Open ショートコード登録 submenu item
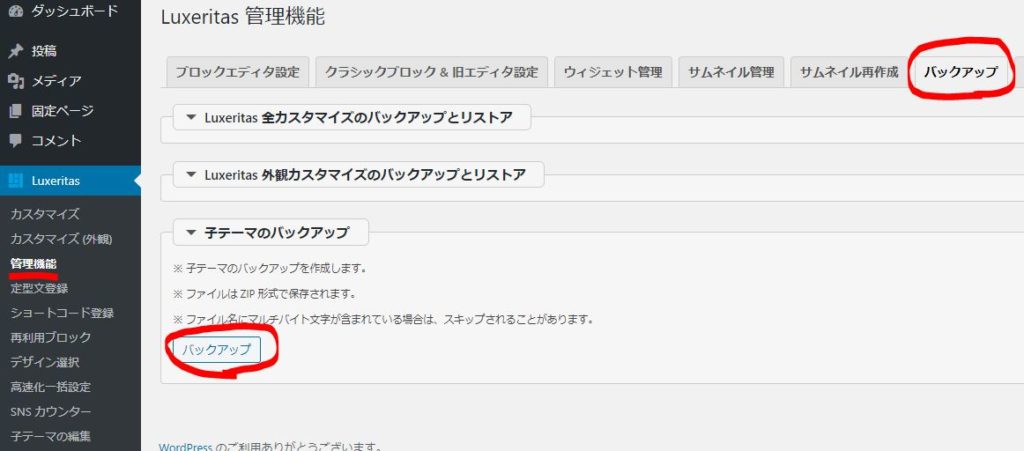Screen dimensions: 1024x451 pyautogui.click(x=62, y=313)
